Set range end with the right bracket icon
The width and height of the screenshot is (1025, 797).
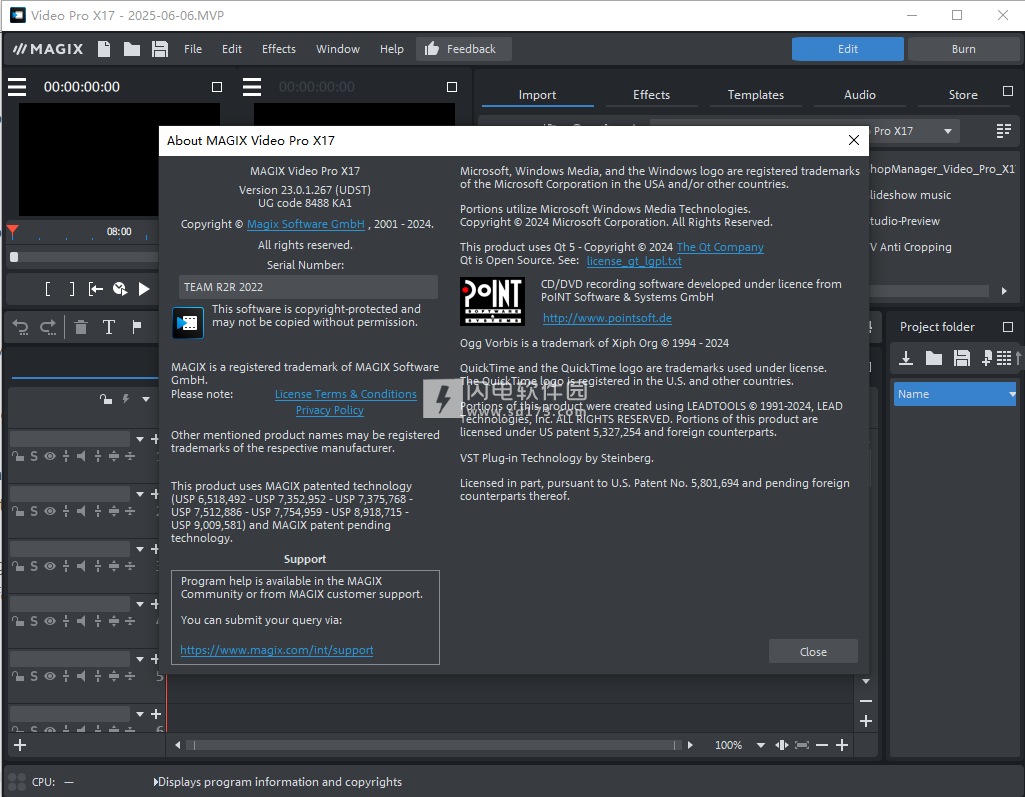pyautogui.click(x=71, y=289)
